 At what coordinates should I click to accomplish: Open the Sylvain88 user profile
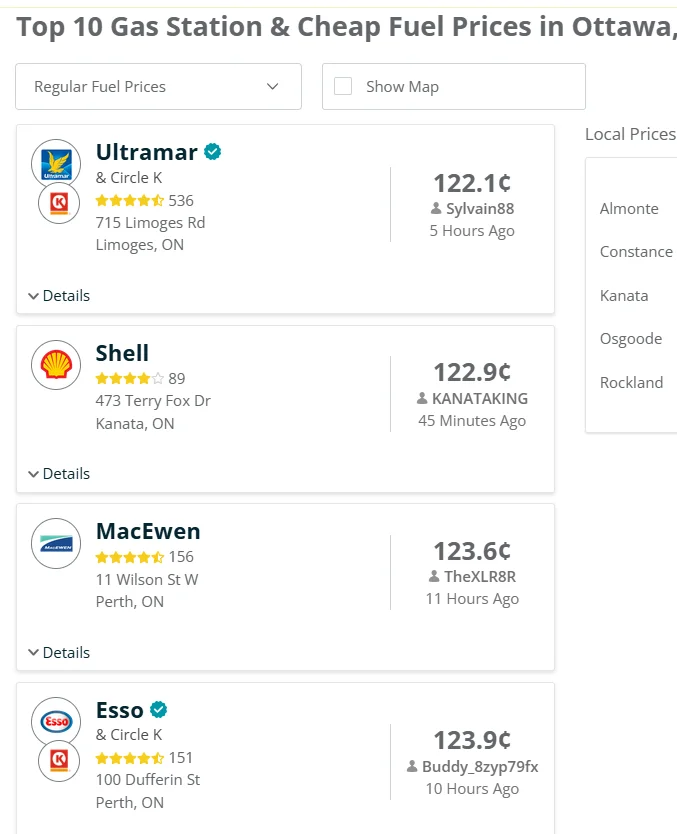(480, 208)
